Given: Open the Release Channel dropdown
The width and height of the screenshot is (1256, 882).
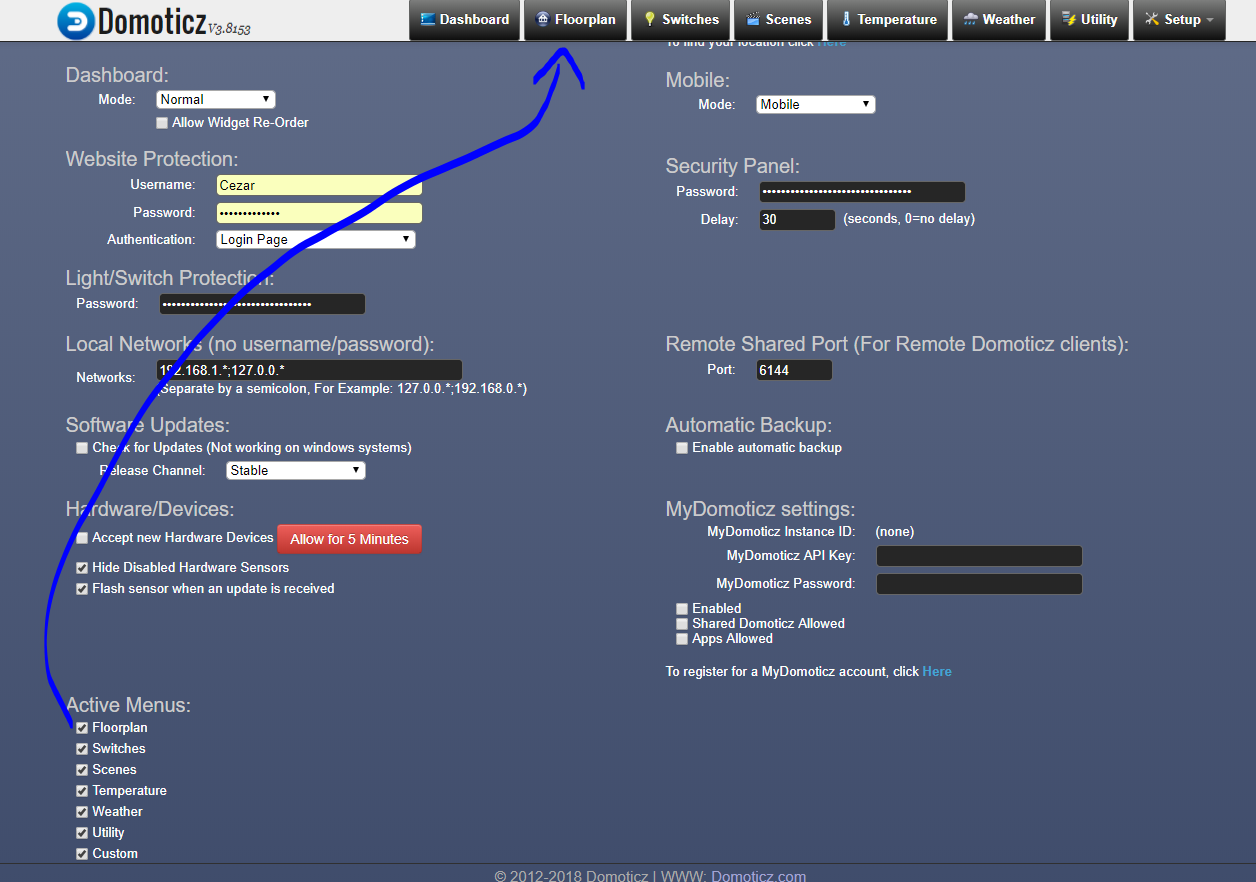Looking at the screenshot, I should coord(296,470).
